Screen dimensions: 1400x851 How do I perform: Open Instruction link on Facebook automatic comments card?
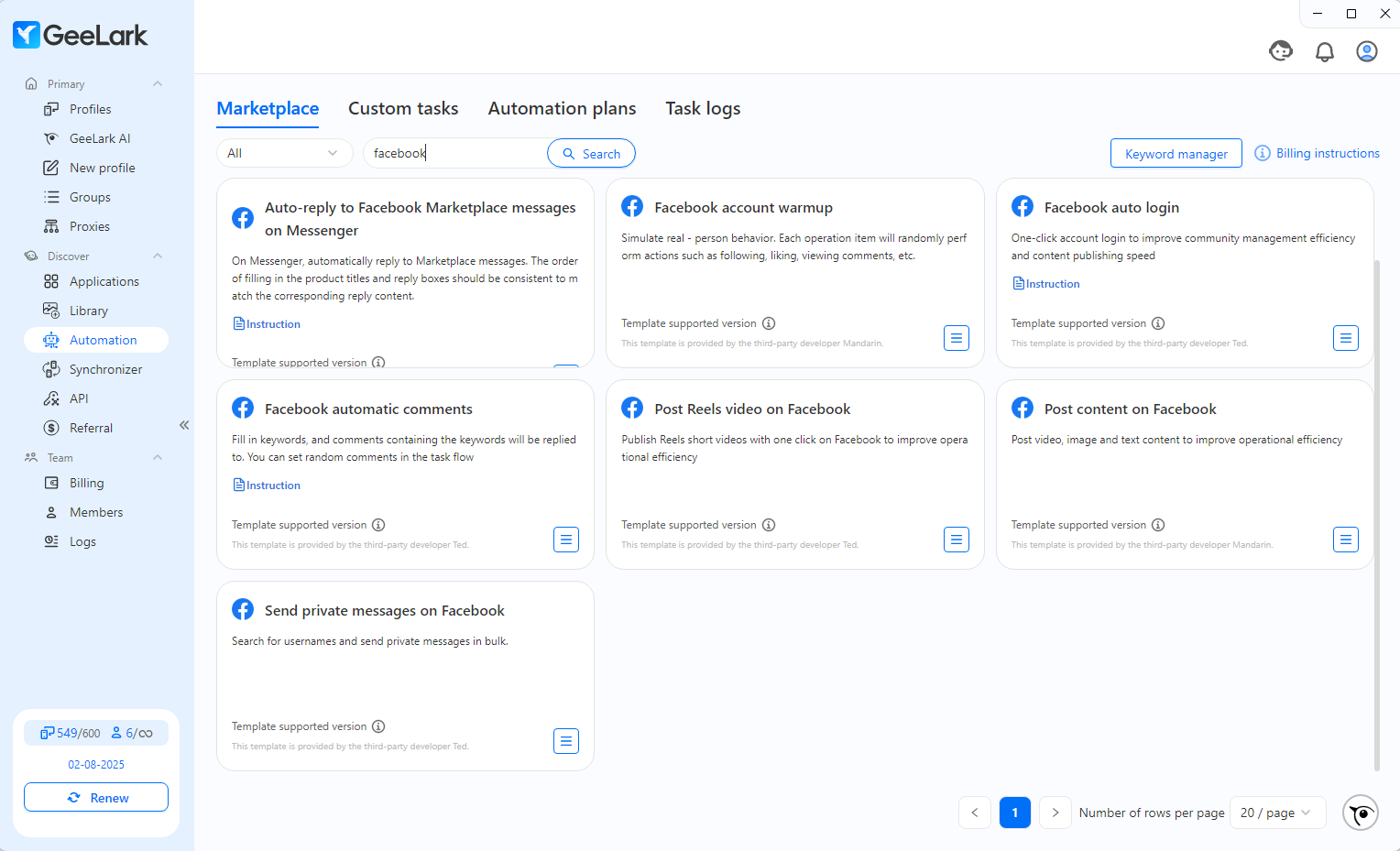(267, 485)
